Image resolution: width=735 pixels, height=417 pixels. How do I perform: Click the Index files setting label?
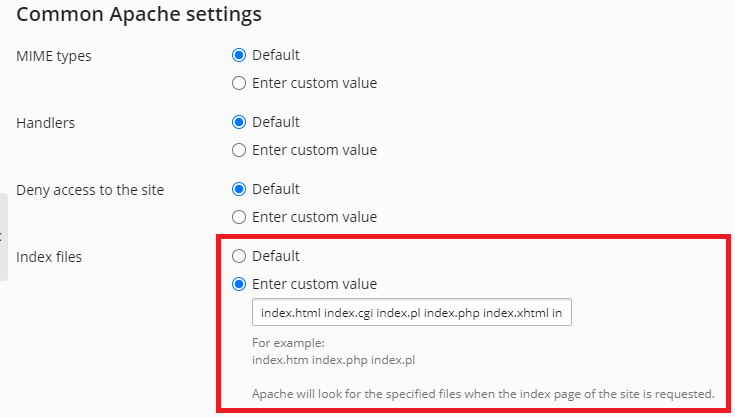coord(49,257)
